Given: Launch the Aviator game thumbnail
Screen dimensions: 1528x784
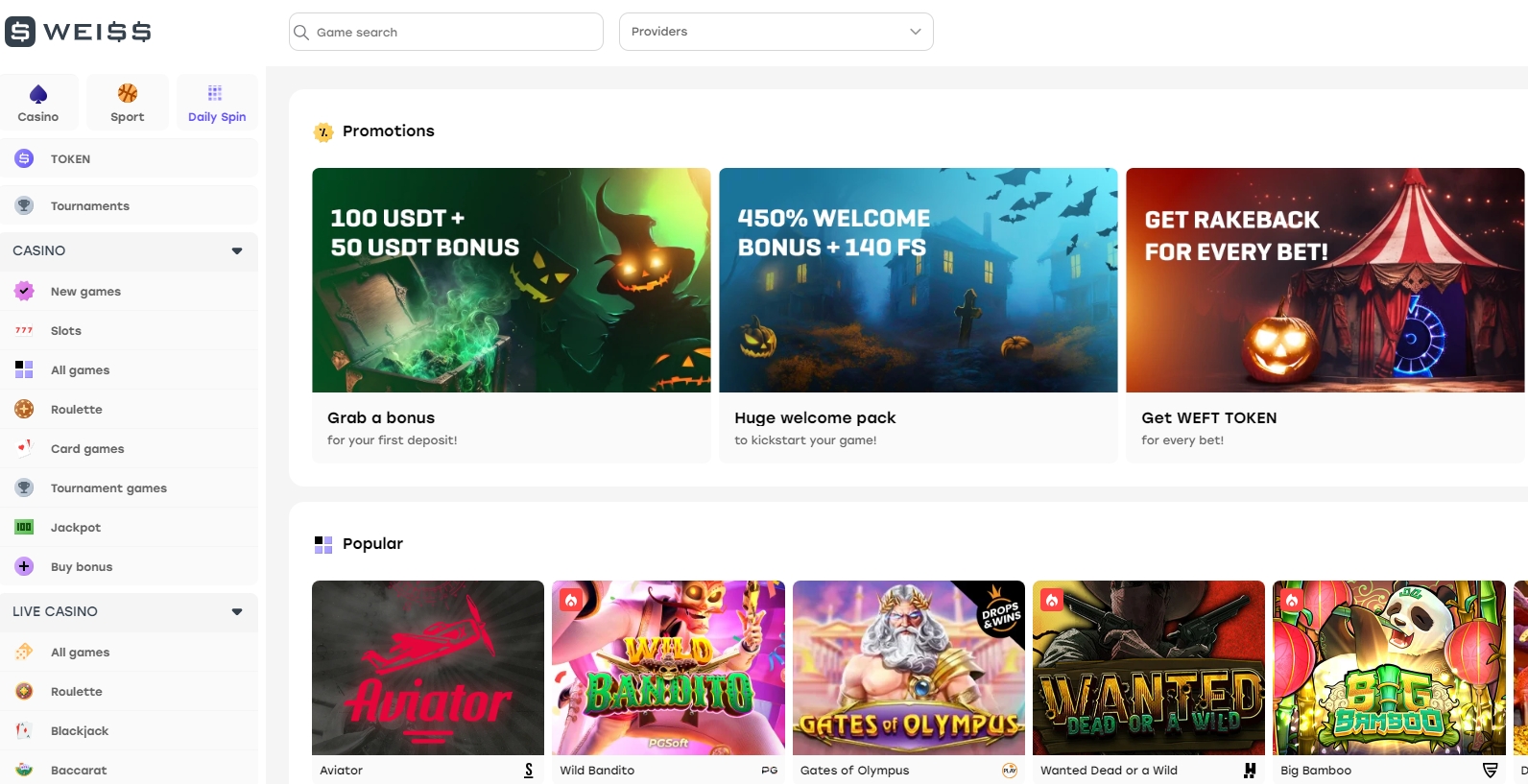Looking at the screenshot, I should click(x=428, y=667).
